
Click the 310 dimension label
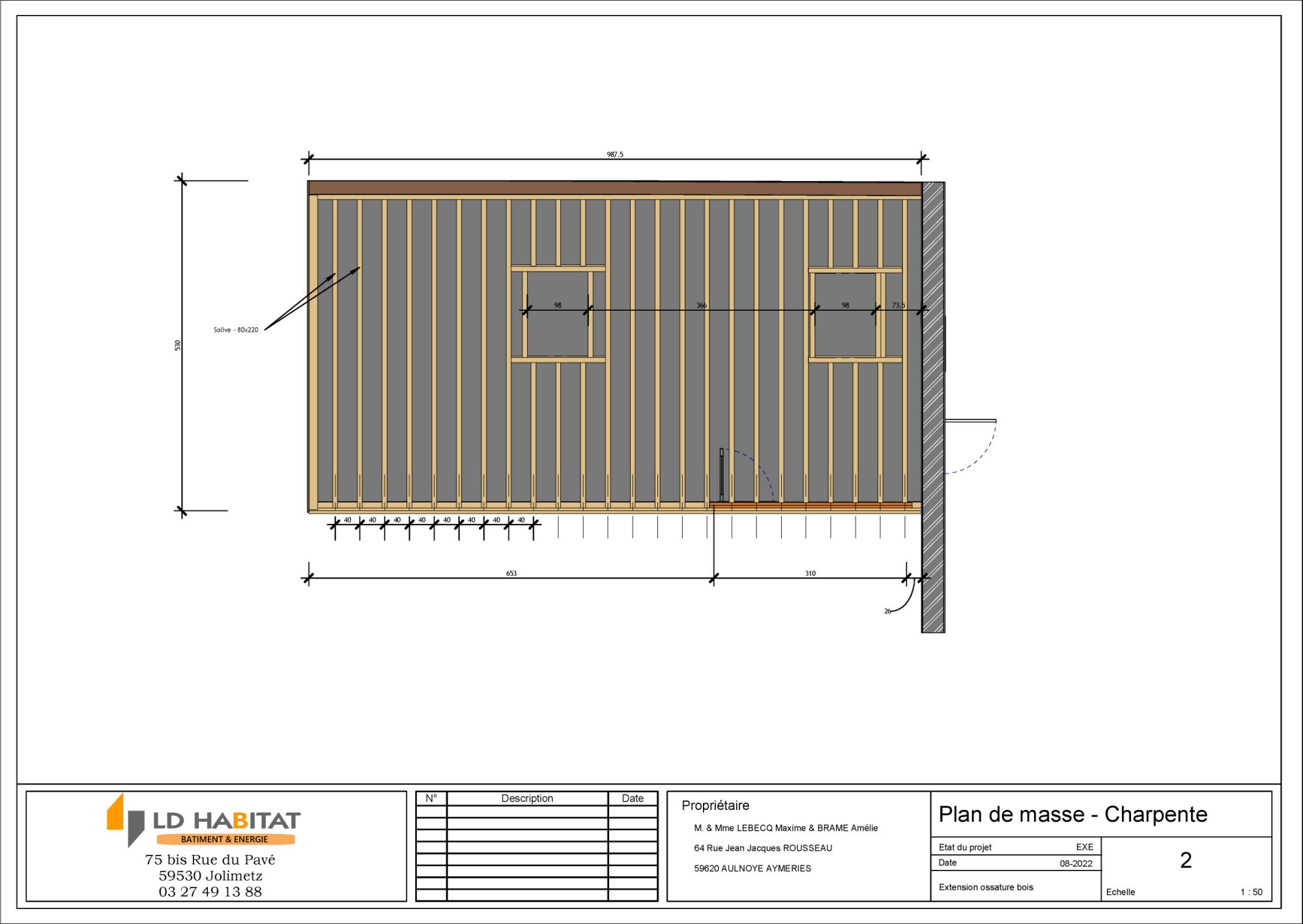point(810,573)
